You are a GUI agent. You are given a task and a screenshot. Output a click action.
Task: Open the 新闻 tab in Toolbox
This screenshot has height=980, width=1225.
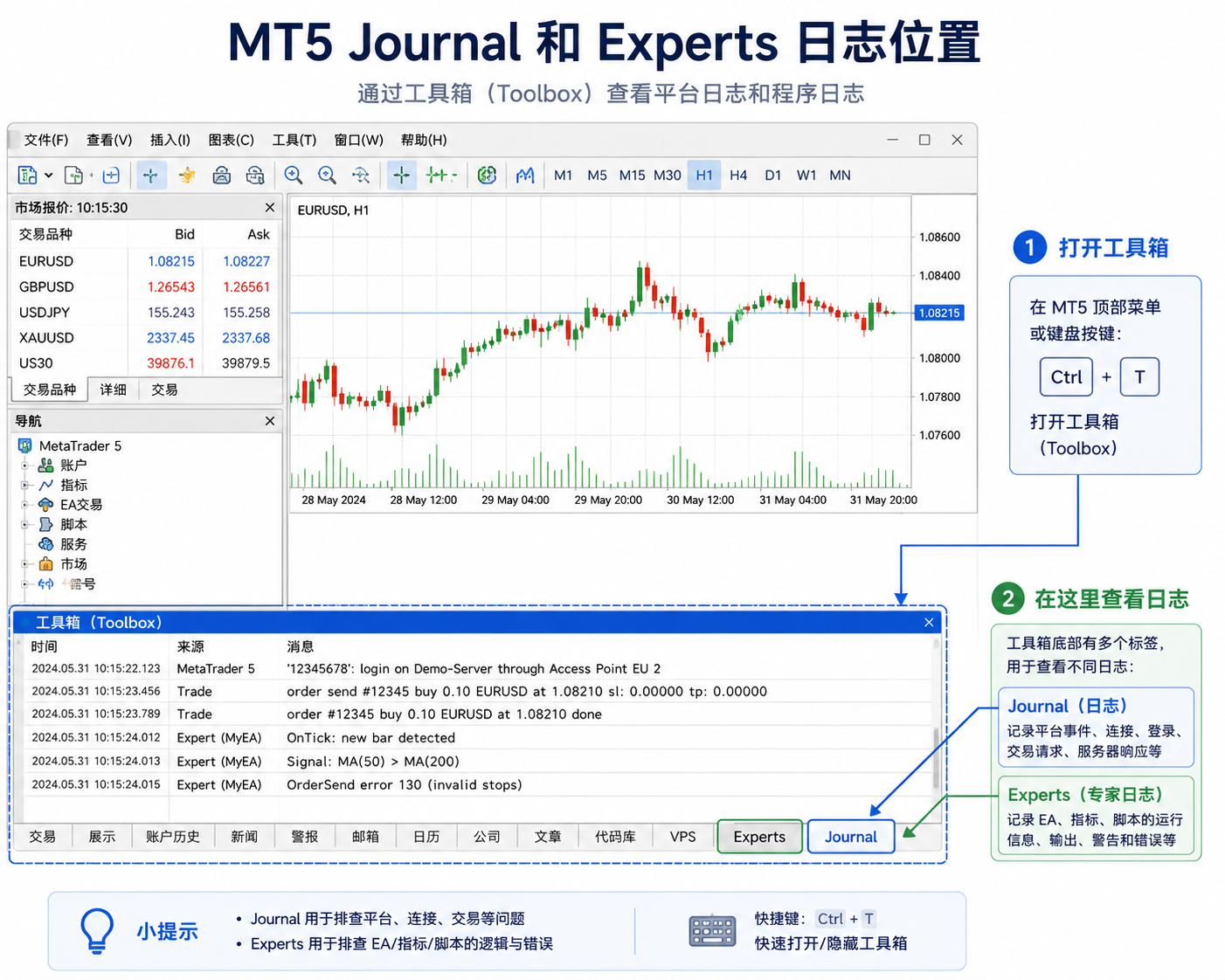click(x=245, y=837)
